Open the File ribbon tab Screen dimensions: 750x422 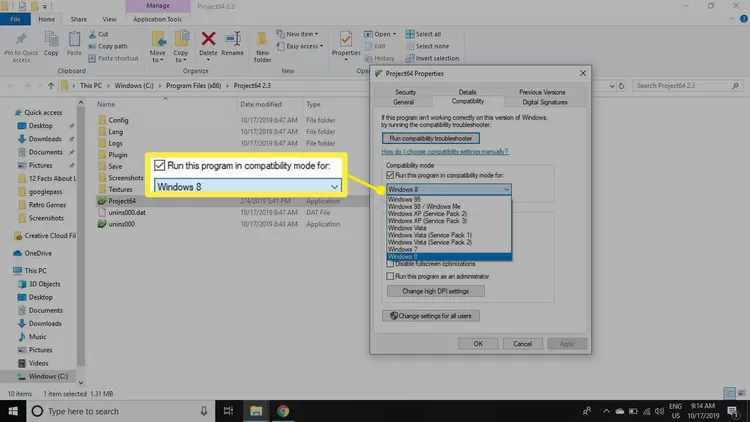pyautogui.click(x=15, y=19)
